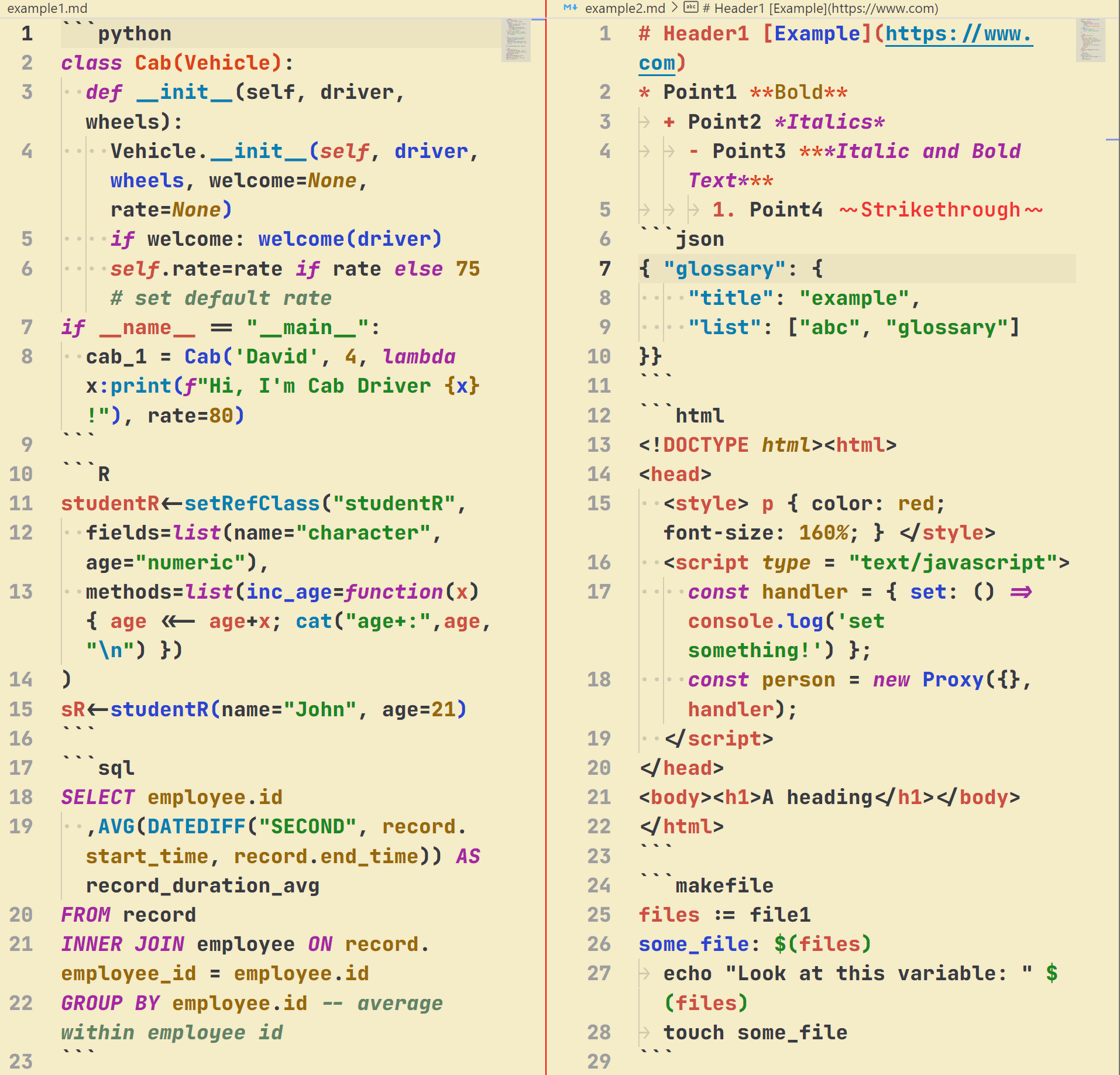The image size is (1120, 1075).
Task: Click '~Strikethrough~' text on line 5
Action: (x=940, y=209)
